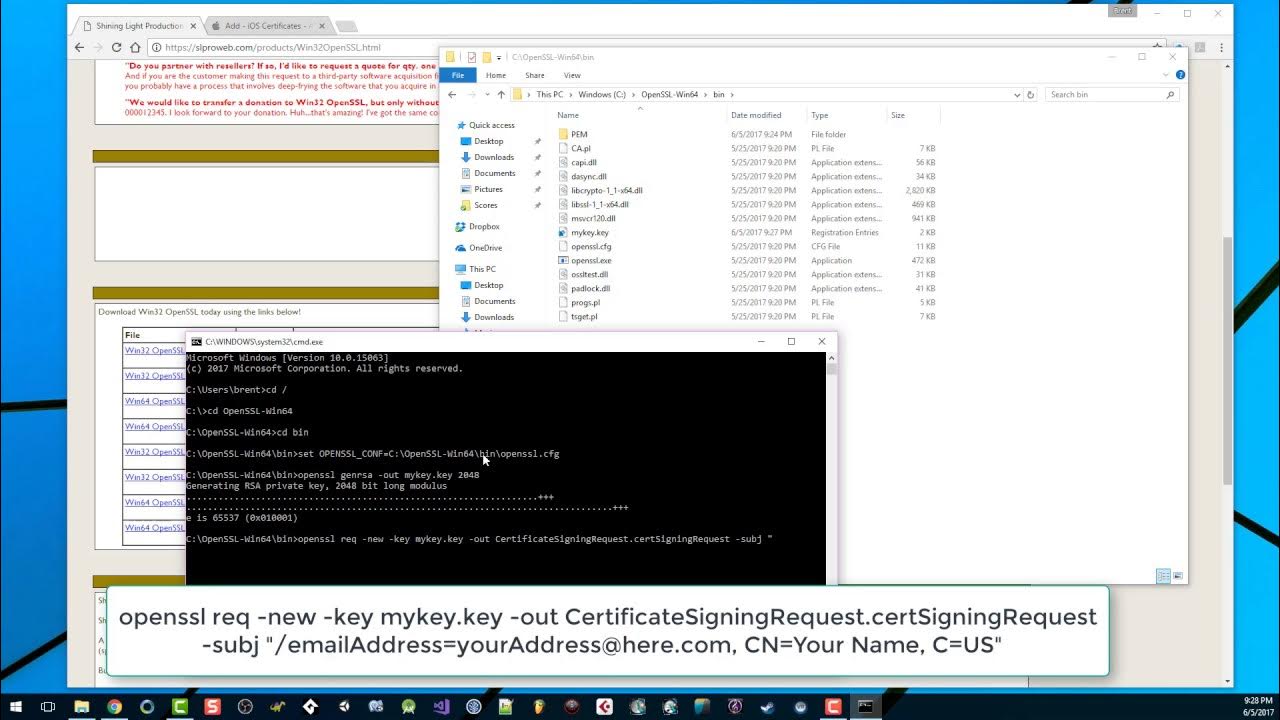Open the Windows Start menu
This screenshot has width=1280, height=720.
point(14,707)
